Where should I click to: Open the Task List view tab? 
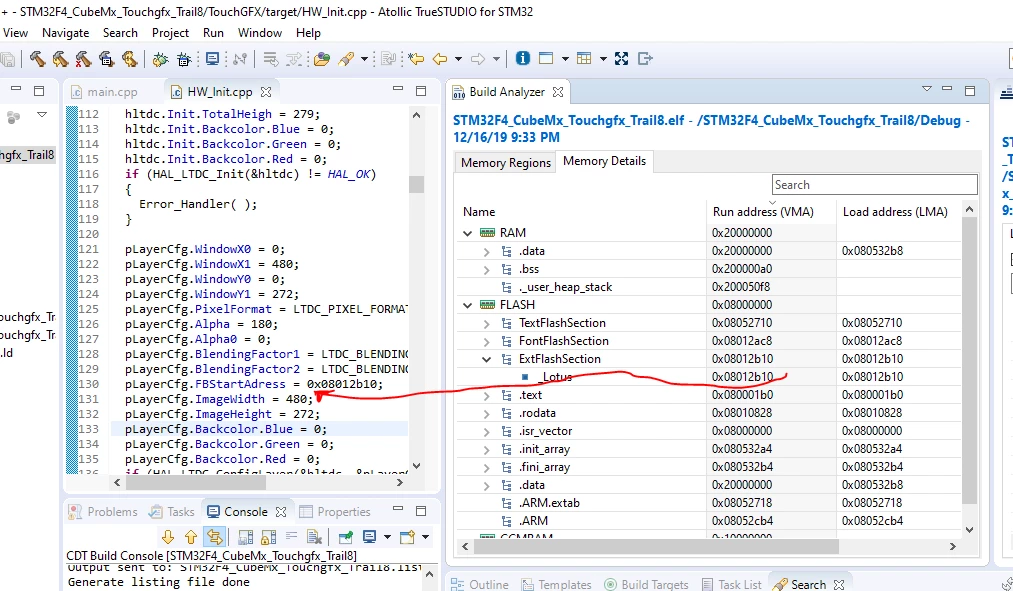[x=731, y=585]
